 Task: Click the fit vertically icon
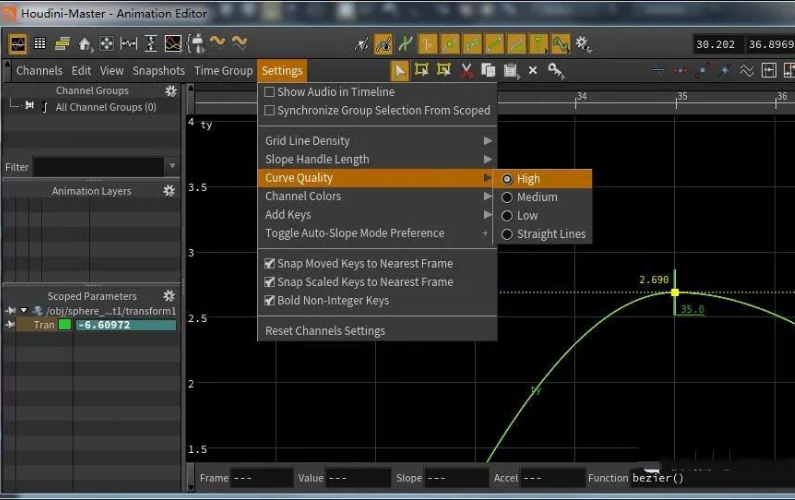pyautogui.click(x=151, y=44)
